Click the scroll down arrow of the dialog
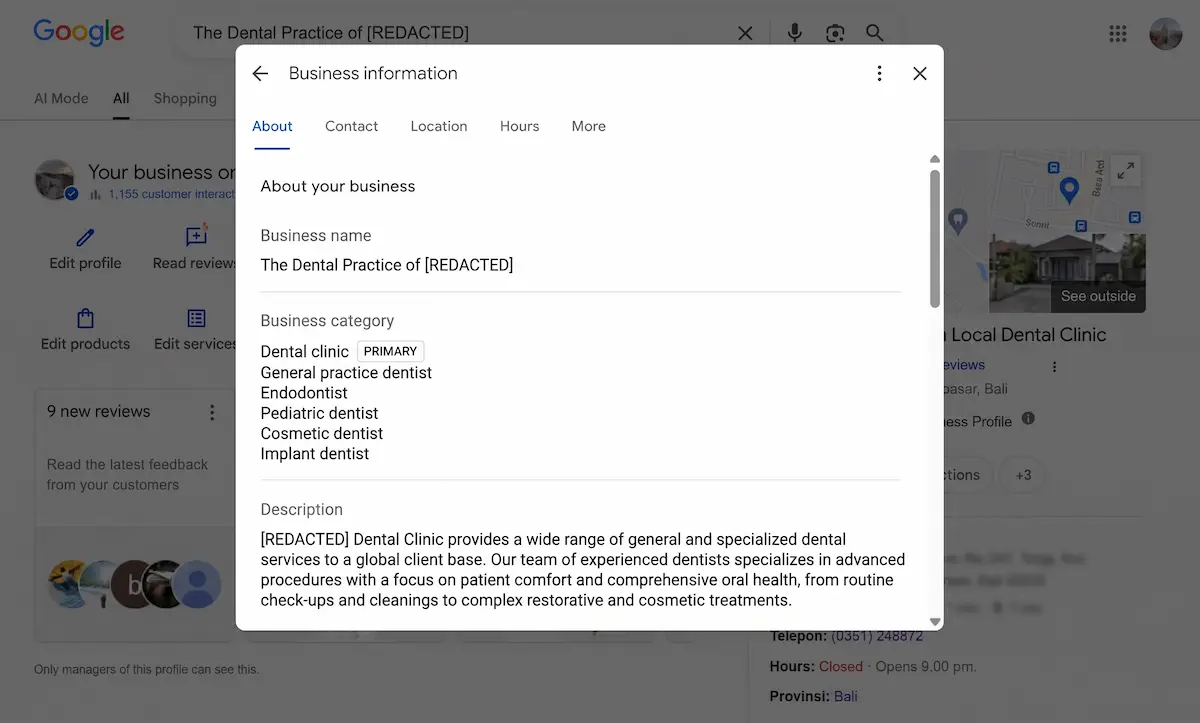1200x723 pixels. click(935, 622)
